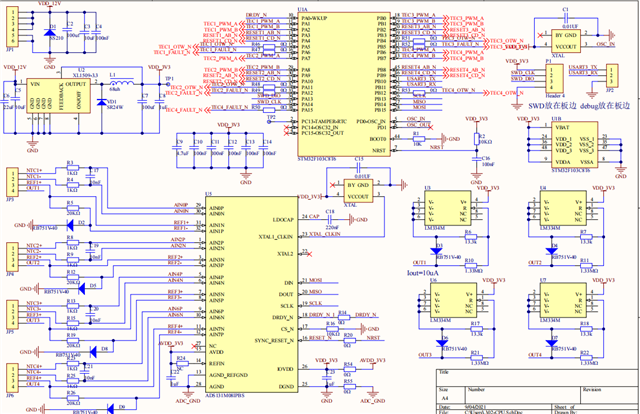Select the D8 diode

click(93, 352)
